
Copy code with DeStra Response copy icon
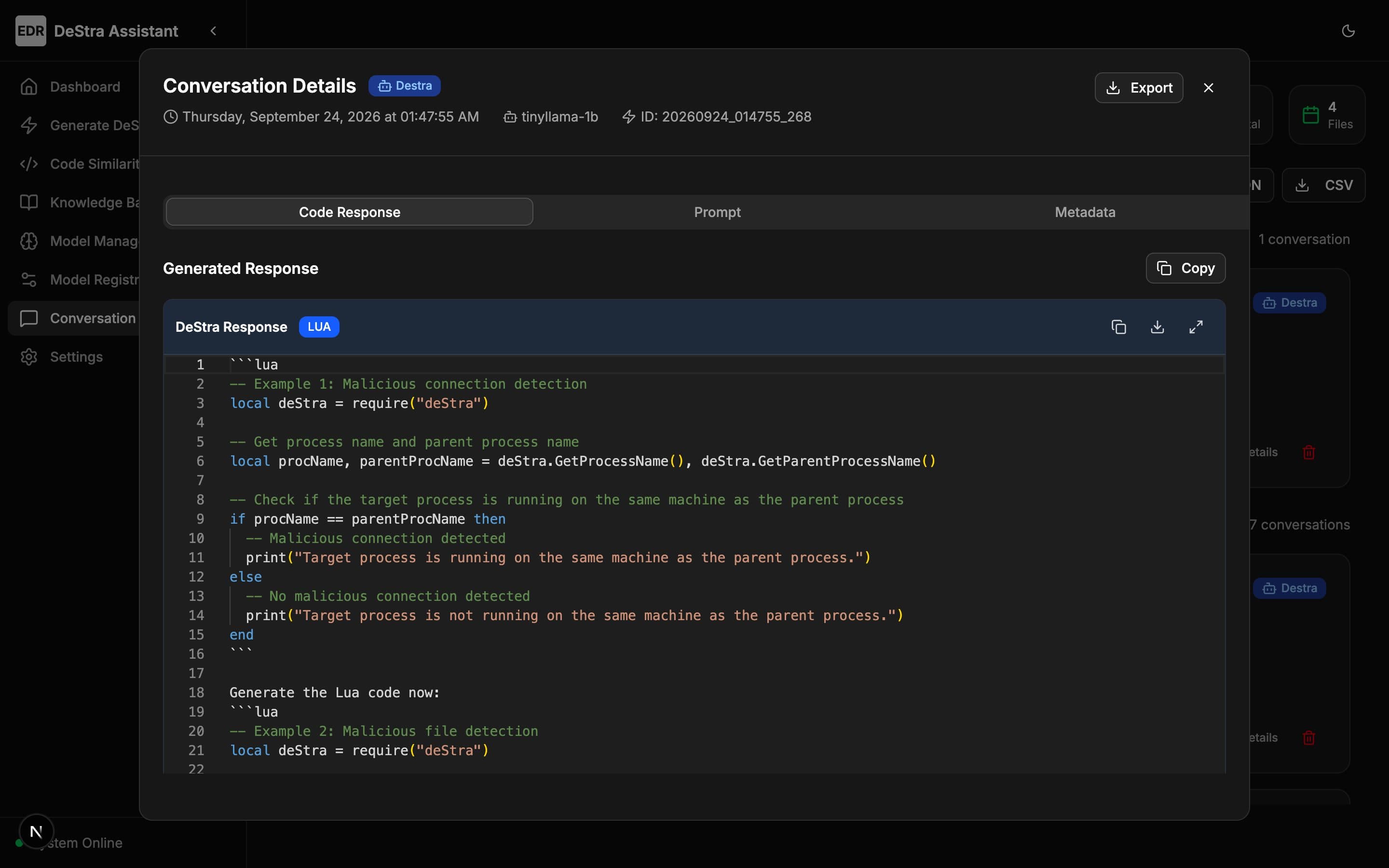point(1118,326)
